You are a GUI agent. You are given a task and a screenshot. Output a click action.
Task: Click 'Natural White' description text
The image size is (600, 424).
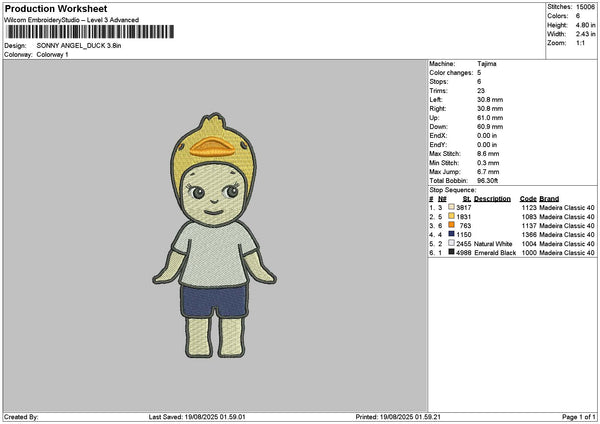click(x=493, y=244)
